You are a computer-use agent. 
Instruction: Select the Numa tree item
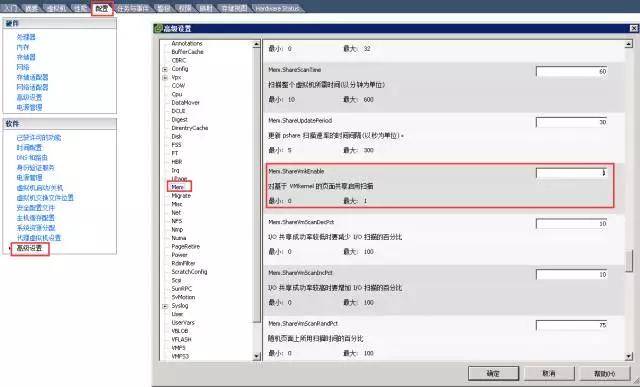(x=179, y=238)
